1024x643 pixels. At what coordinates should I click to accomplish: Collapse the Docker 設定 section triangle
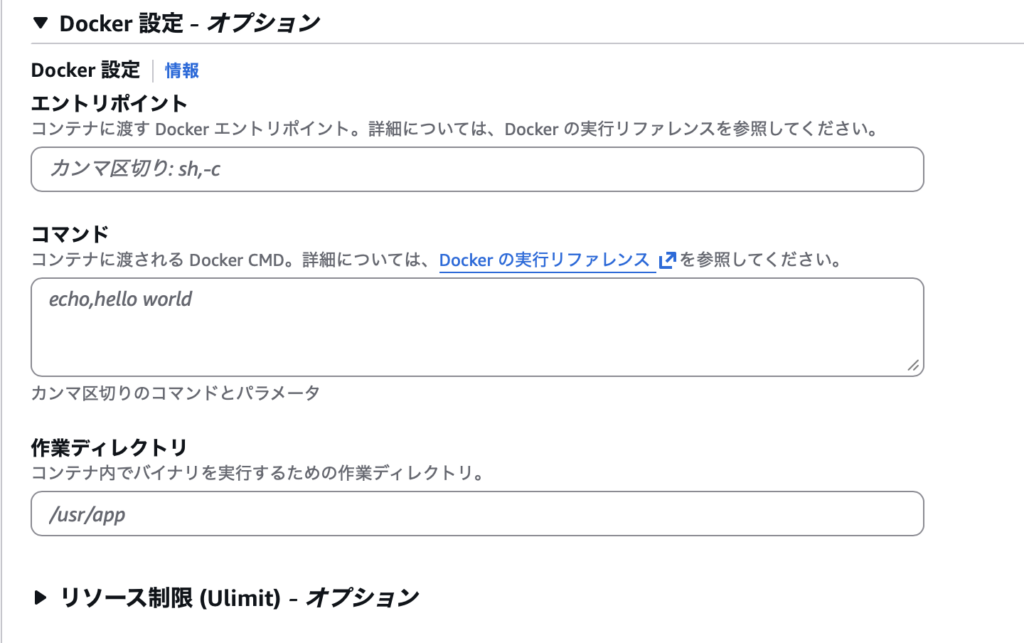pyautogui.click(x=41, y=24)
